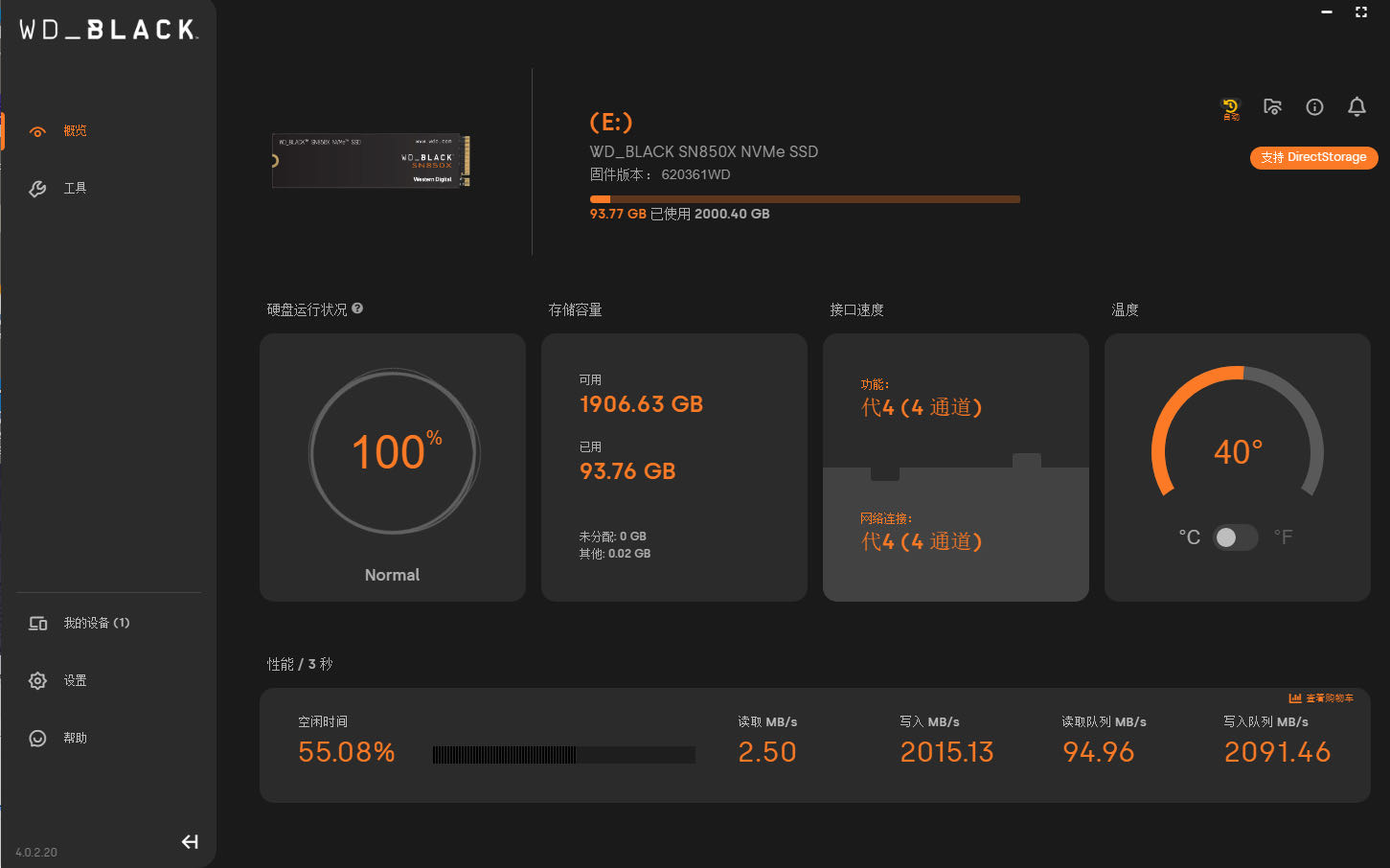
Task: Open 设置 settings in the sidebar
Action: (x=75, y=681)
